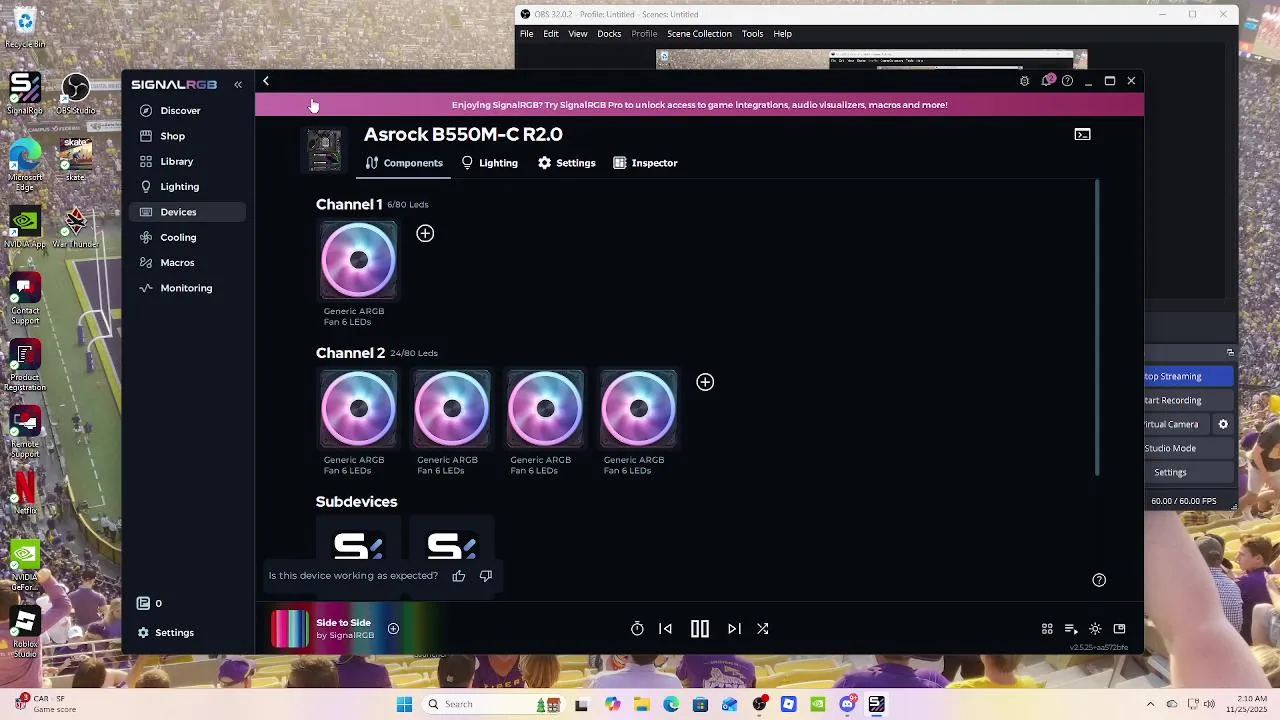Screen dimensions: 1280x720
Task: Open the Shop page in sidebar
Action: [x=172, y=136]
